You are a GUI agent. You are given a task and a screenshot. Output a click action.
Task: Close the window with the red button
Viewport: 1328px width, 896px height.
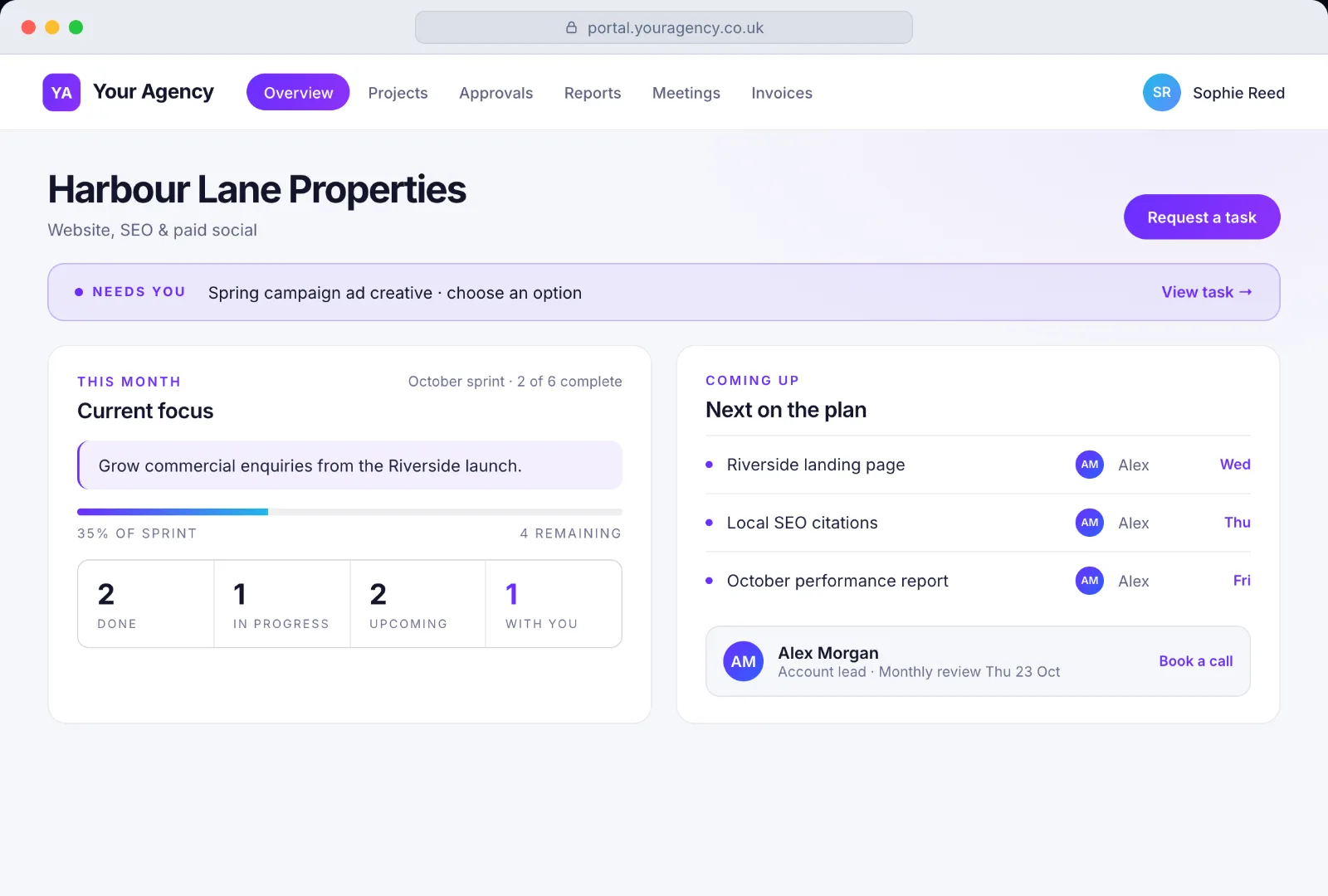pos(28,27)
